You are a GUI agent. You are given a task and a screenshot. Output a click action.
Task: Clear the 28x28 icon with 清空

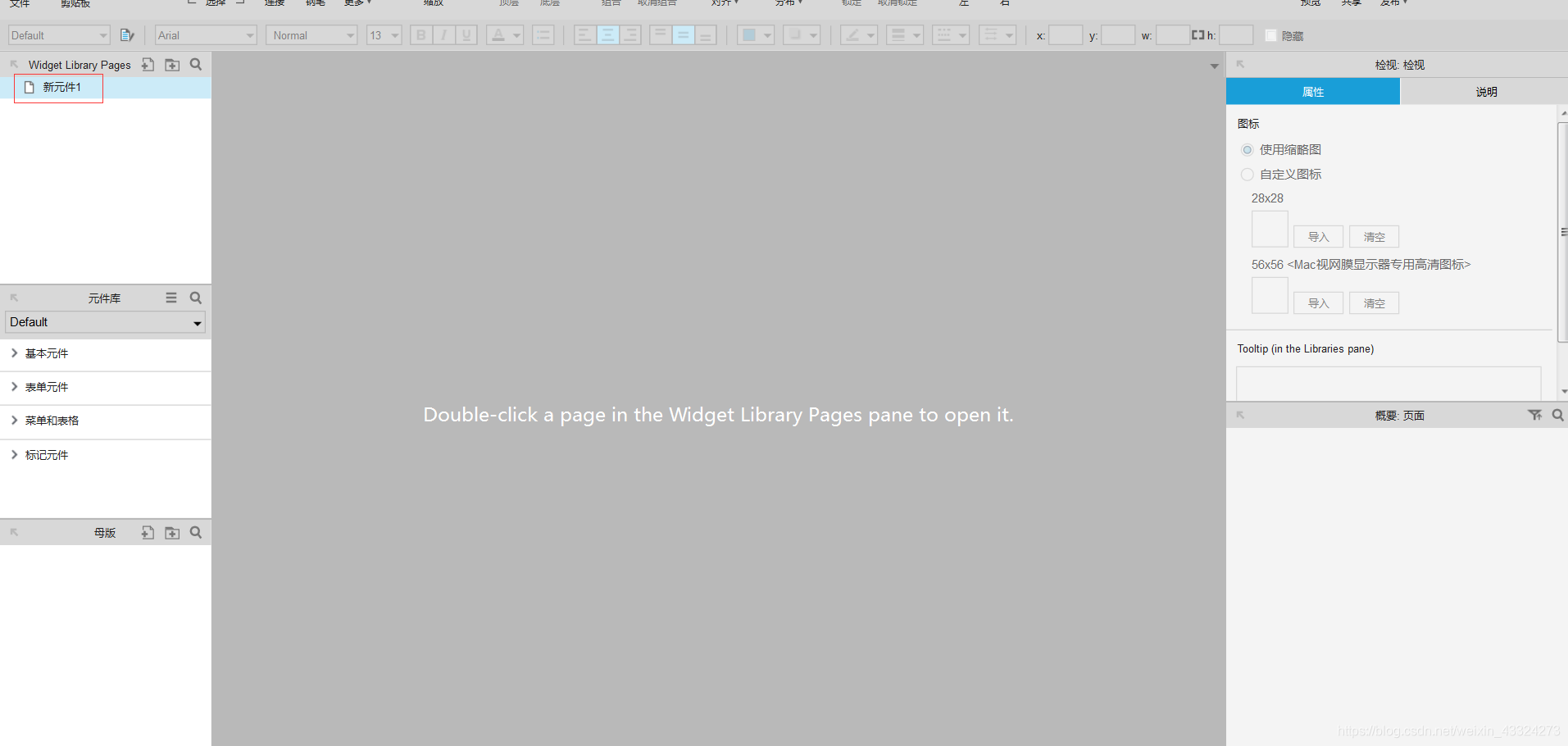point(1374,237)
